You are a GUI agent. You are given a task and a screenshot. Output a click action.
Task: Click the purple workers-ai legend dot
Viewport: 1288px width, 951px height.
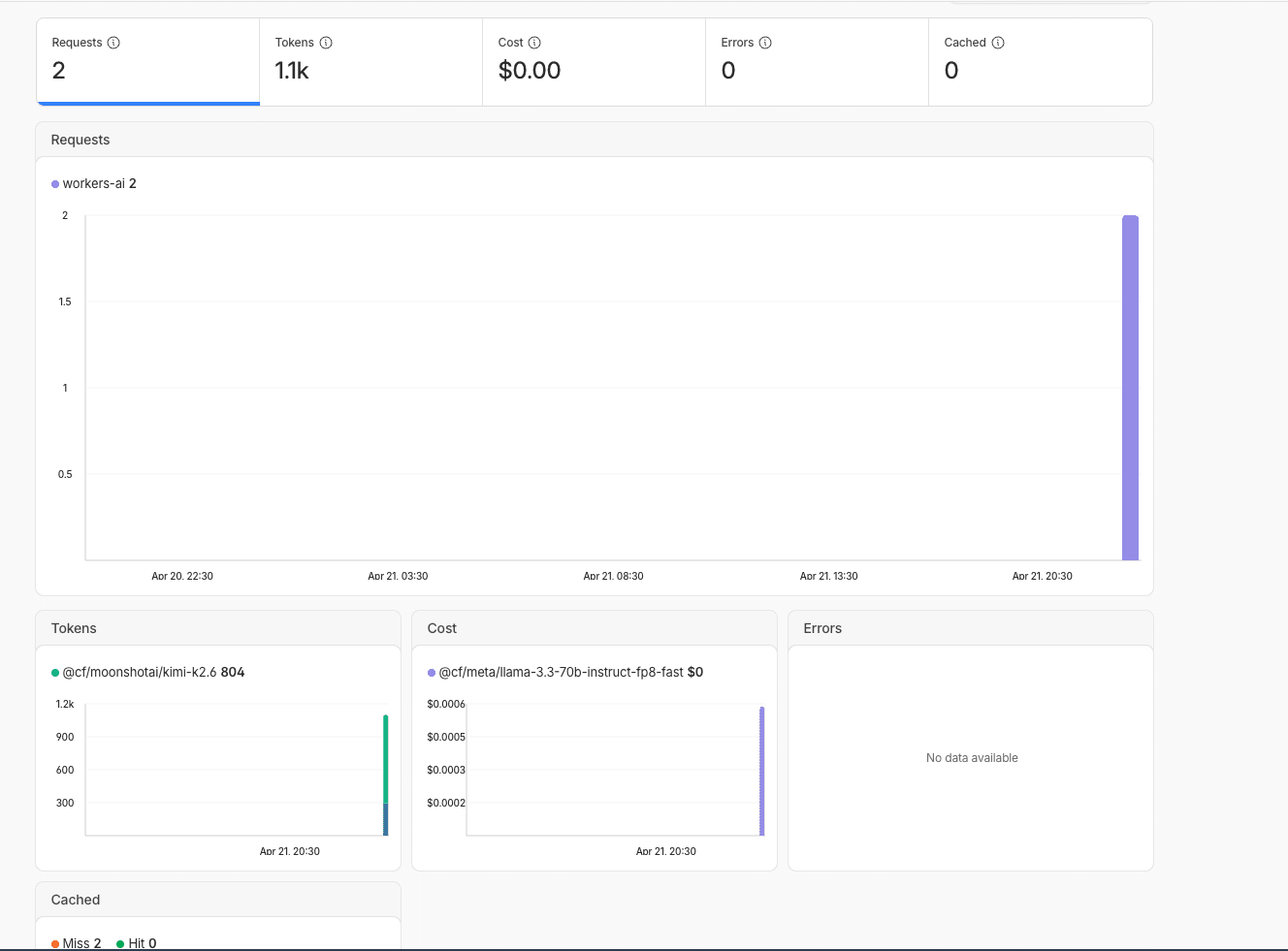55,184
